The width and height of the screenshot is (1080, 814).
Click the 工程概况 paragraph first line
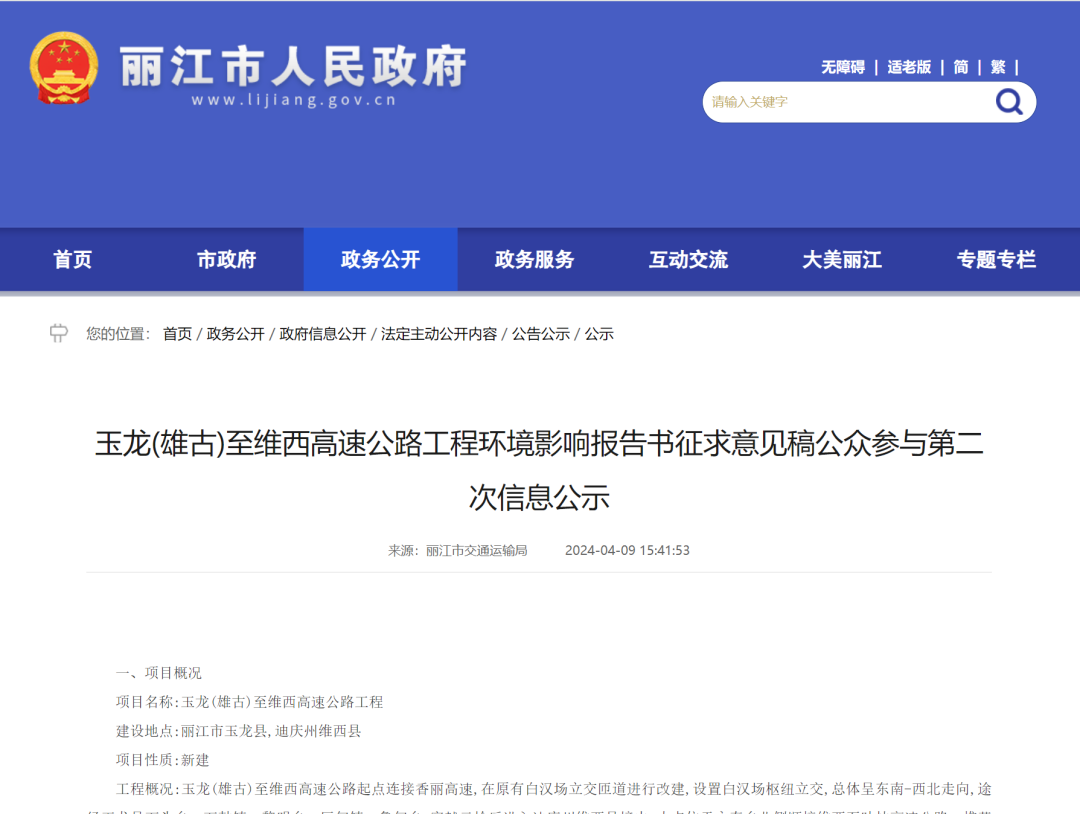point(554,789)
